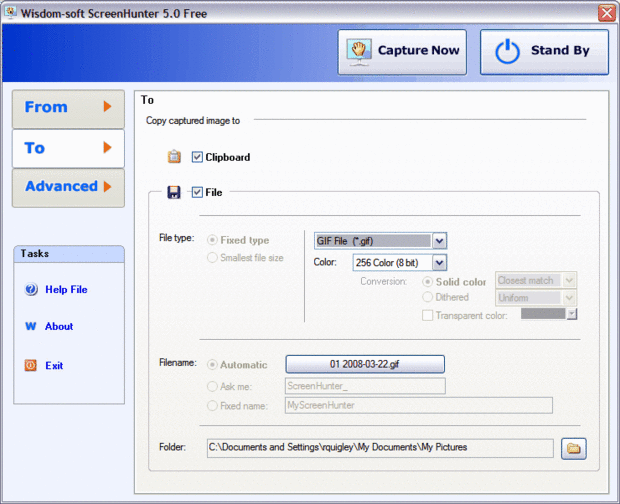Browse for folder using the folder icon button
Viewport: 620px width, 504px height.
tap(573, 449)
